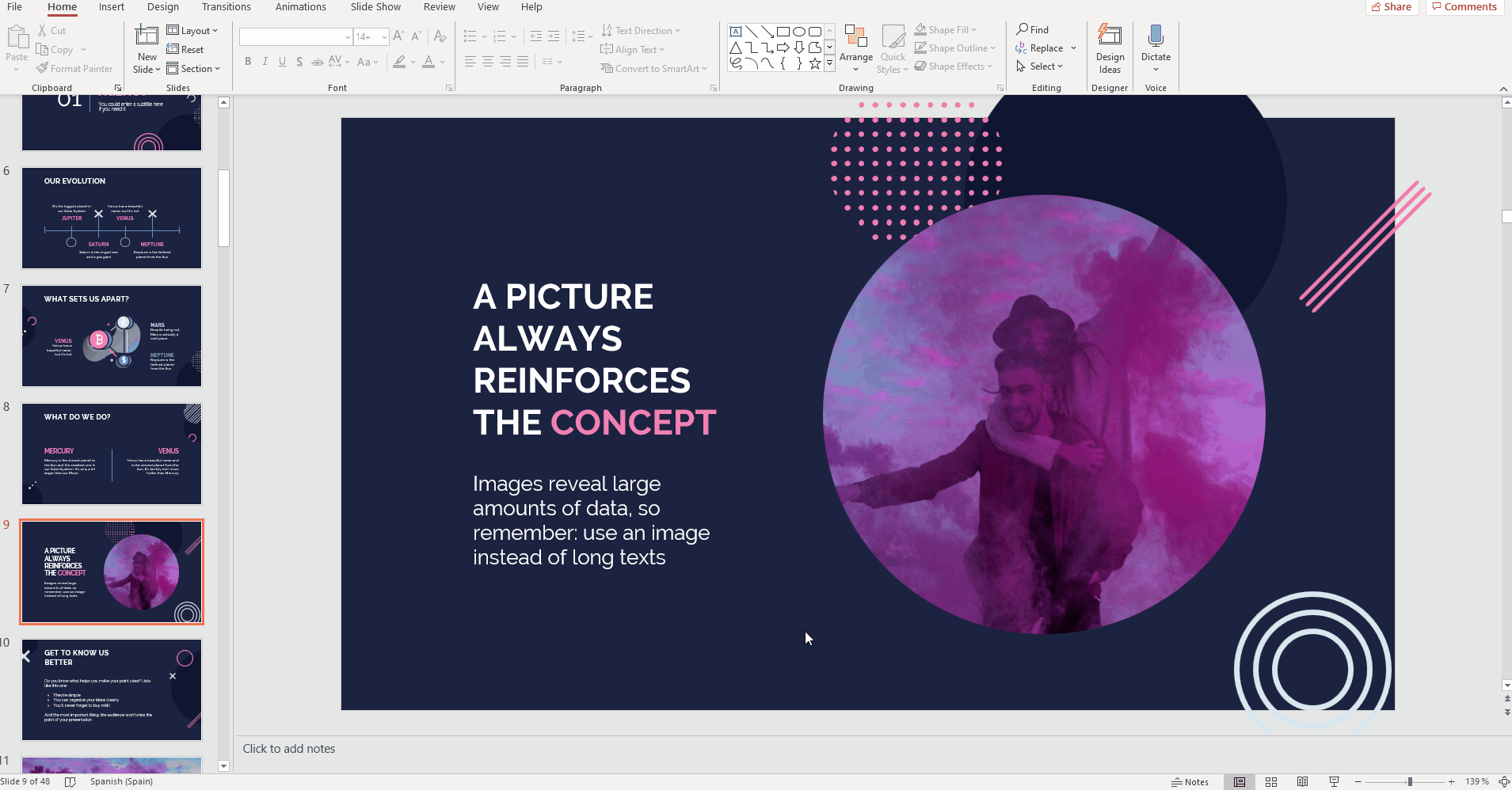Select slide 8 thumbnail What Do We Do

pos(112,454)
